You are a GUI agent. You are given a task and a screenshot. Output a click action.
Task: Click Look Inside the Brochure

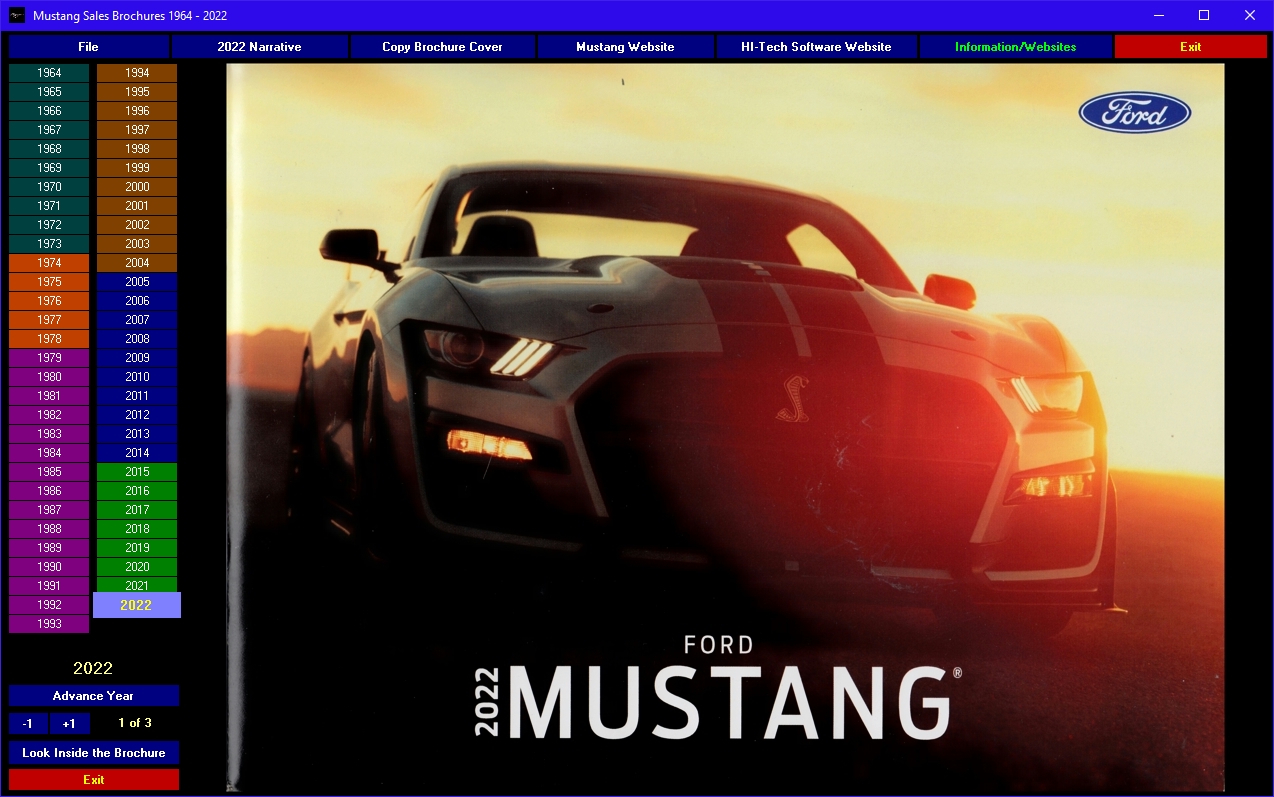pyautogui.click(x=94, y=753)
